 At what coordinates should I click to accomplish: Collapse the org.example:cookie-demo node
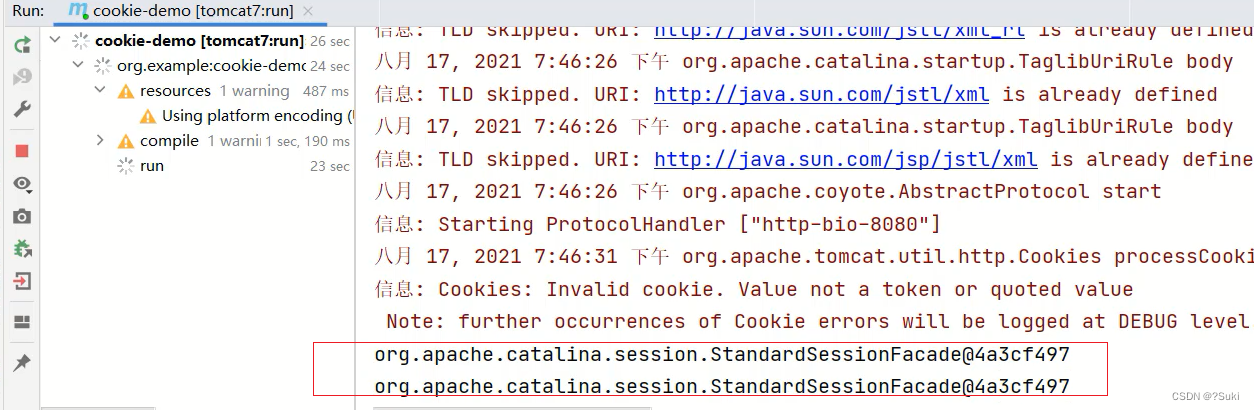[79, 66]
